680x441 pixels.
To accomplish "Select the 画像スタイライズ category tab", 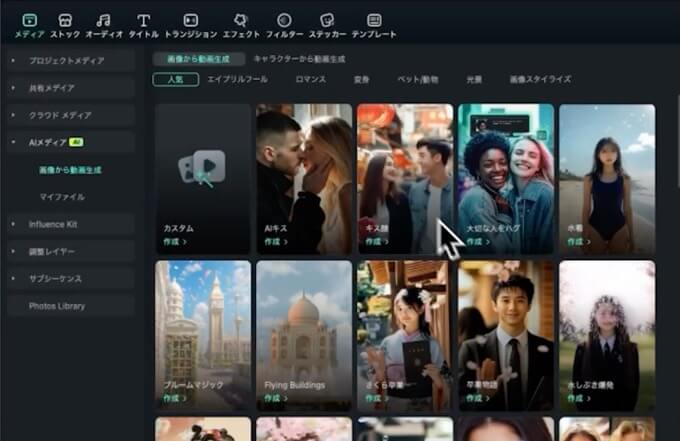I will [540, 79].
